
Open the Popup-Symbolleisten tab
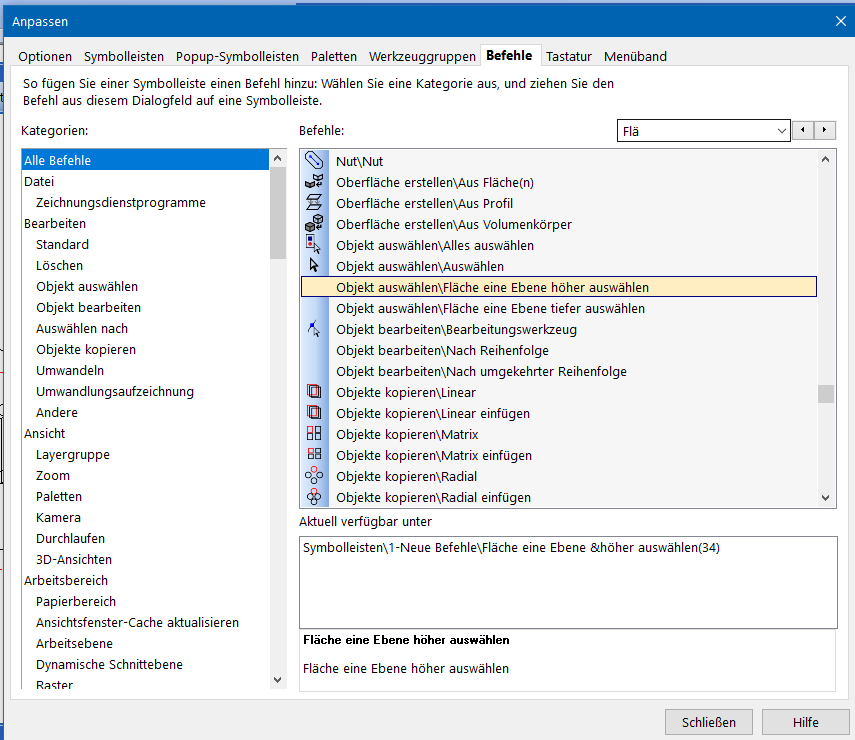[237, 57]
